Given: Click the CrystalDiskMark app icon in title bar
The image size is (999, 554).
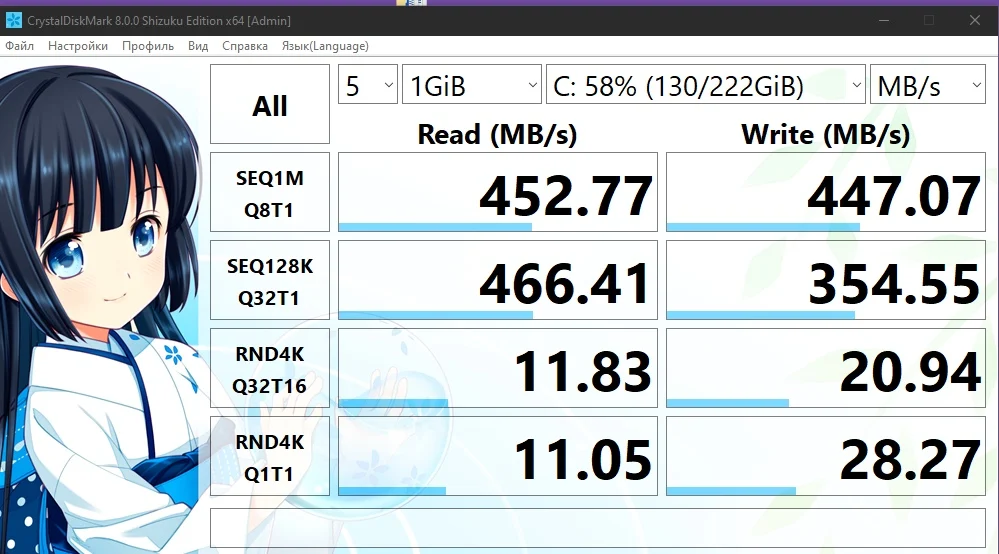Looking at the screenshot, I should pyautogui.click(x=13, y=20).
